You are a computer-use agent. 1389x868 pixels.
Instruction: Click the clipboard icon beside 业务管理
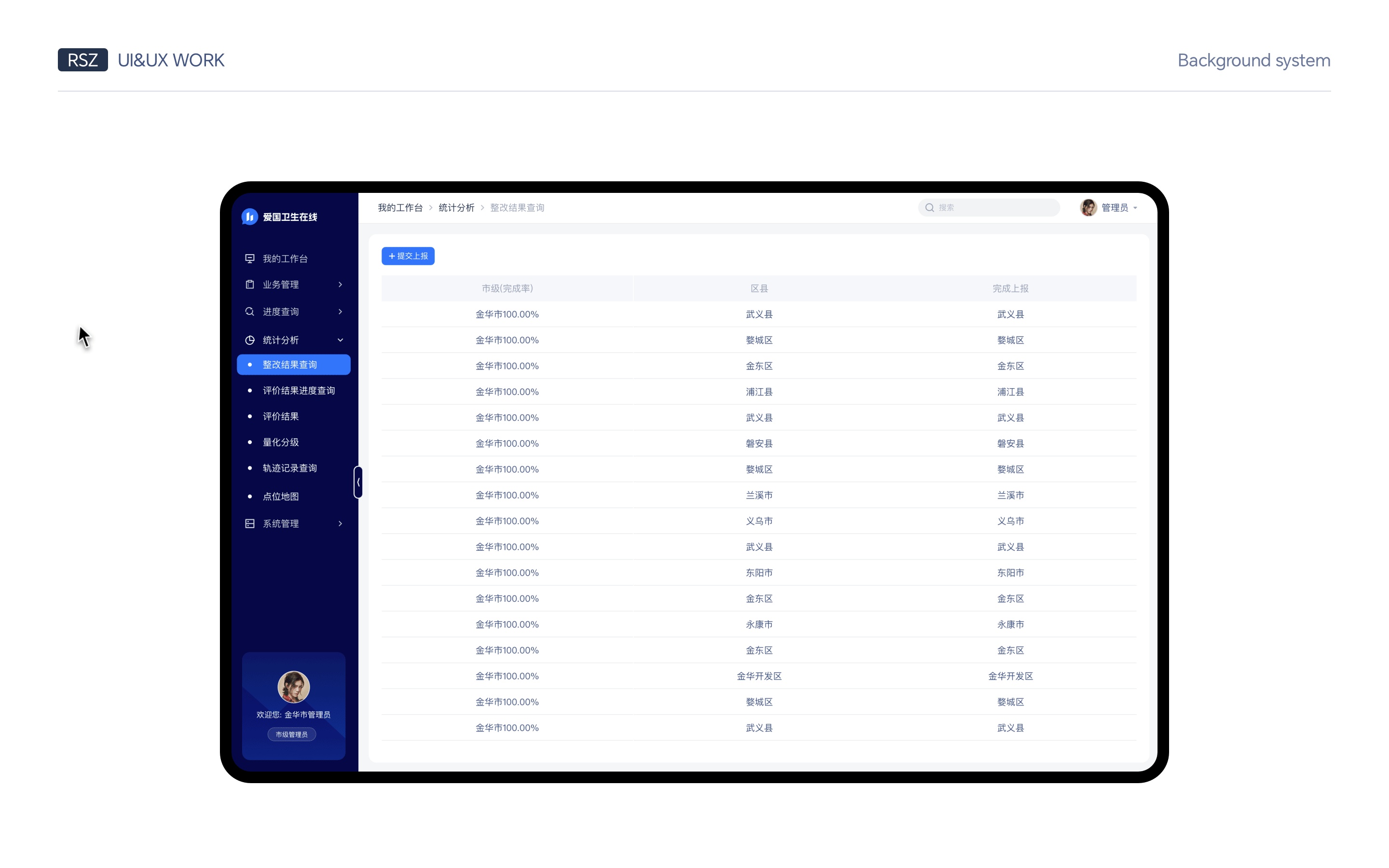click(250, 284)
